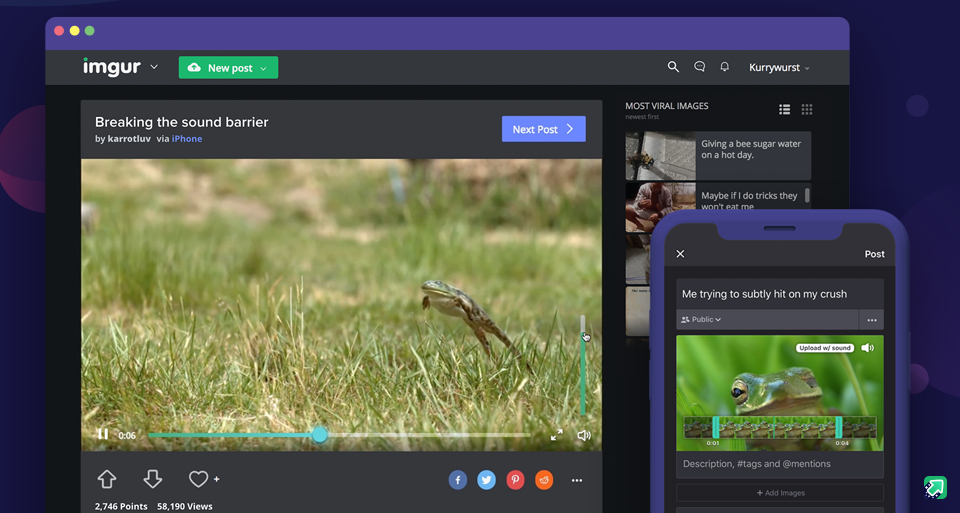Go to Next Post
960x513 pixels.
coord(543,129)
